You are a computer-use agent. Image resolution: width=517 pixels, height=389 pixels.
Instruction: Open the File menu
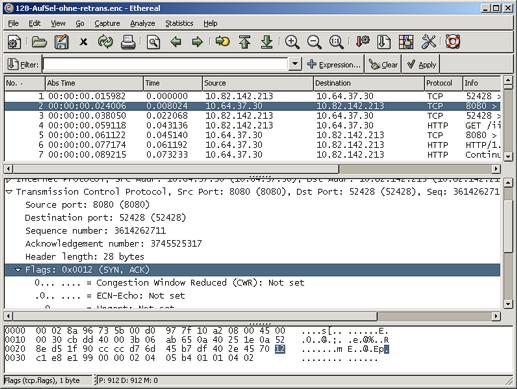tap(13, 23)
